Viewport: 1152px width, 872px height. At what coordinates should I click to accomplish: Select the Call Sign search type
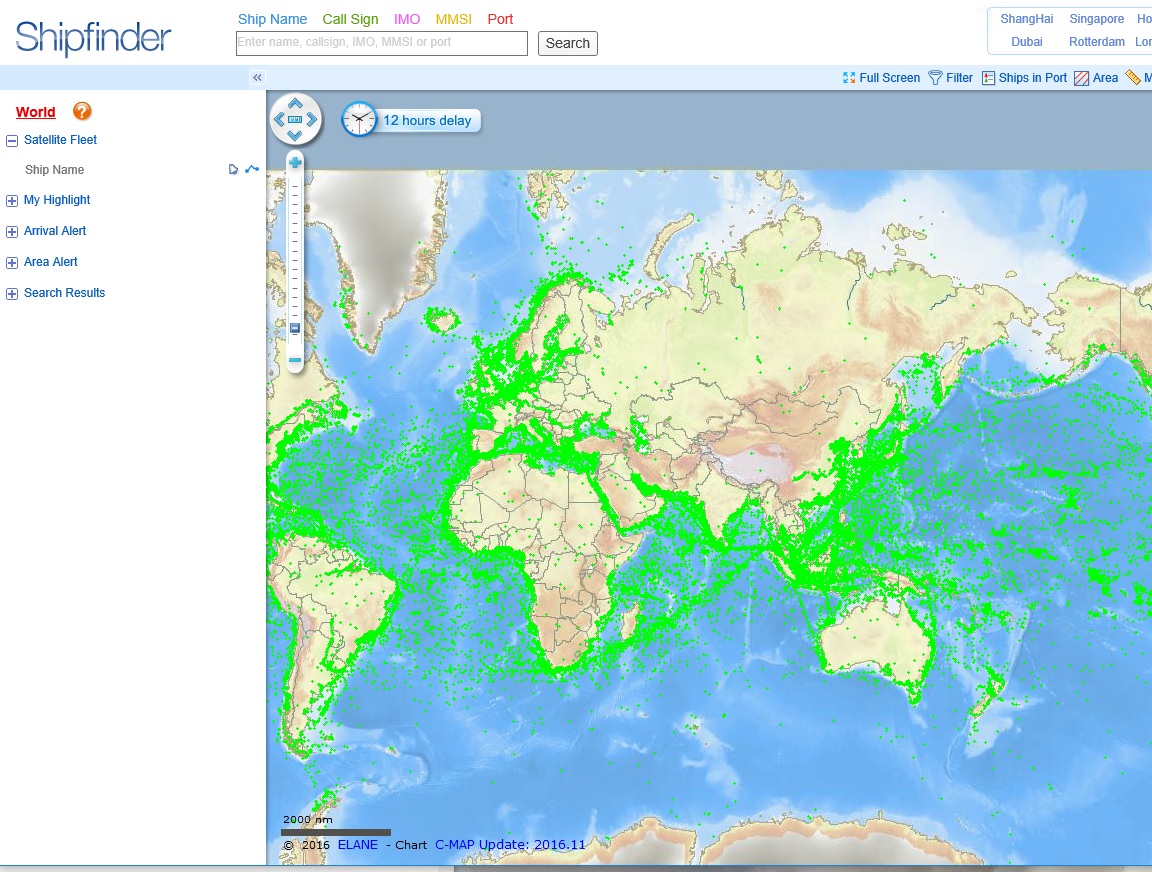pyautogui.click(x=350, y=19)
